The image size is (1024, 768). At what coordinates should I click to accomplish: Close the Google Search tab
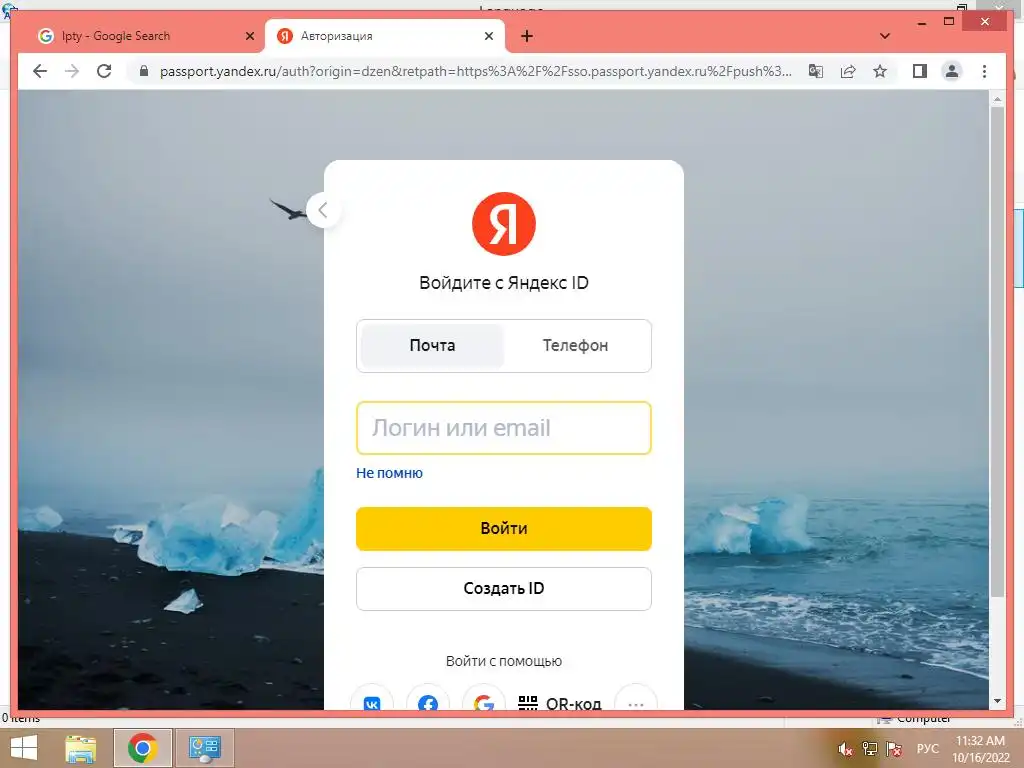point(249,37)
